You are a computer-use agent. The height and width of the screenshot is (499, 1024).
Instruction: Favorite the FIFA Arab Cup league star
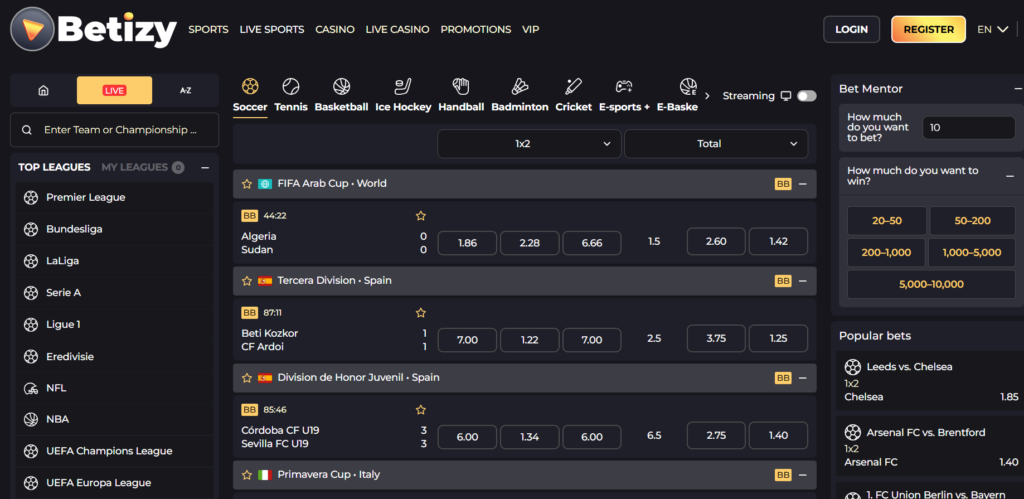pos(247,184)
